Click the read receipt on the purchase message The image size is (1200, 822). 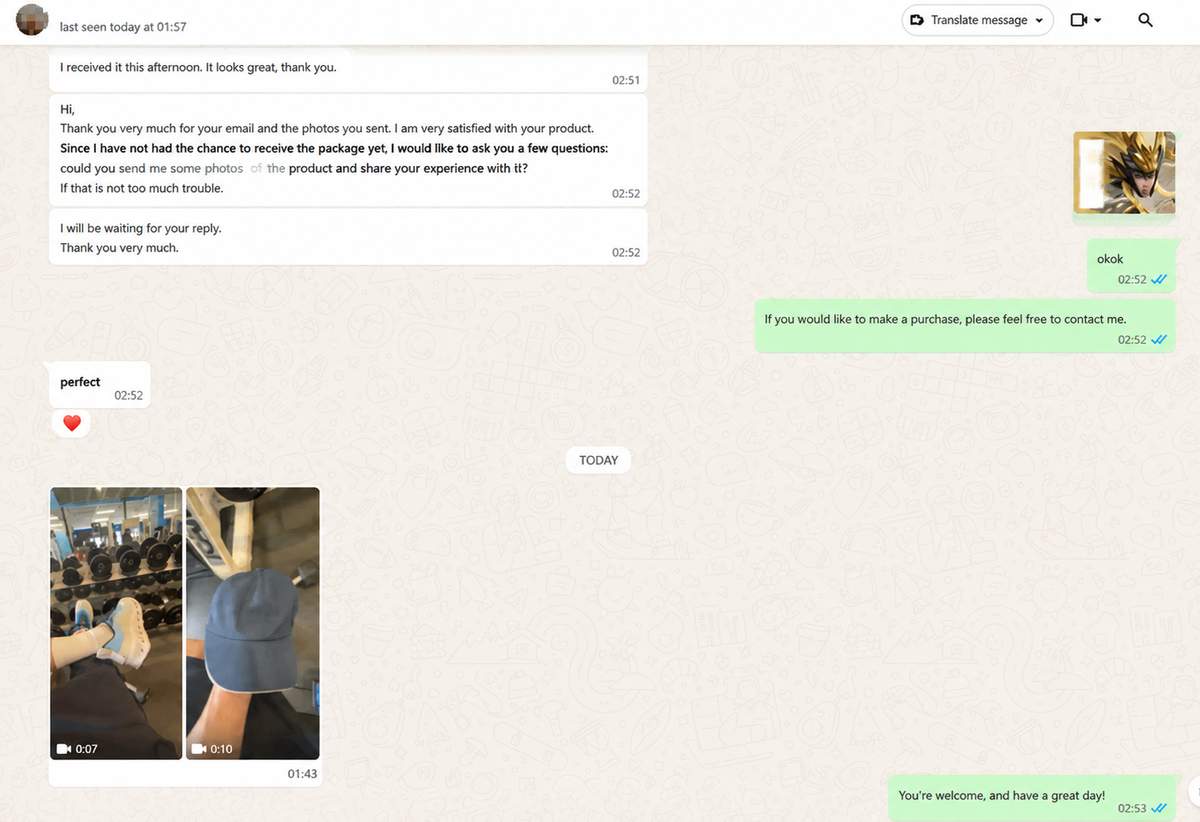(x=1159, y=340)
